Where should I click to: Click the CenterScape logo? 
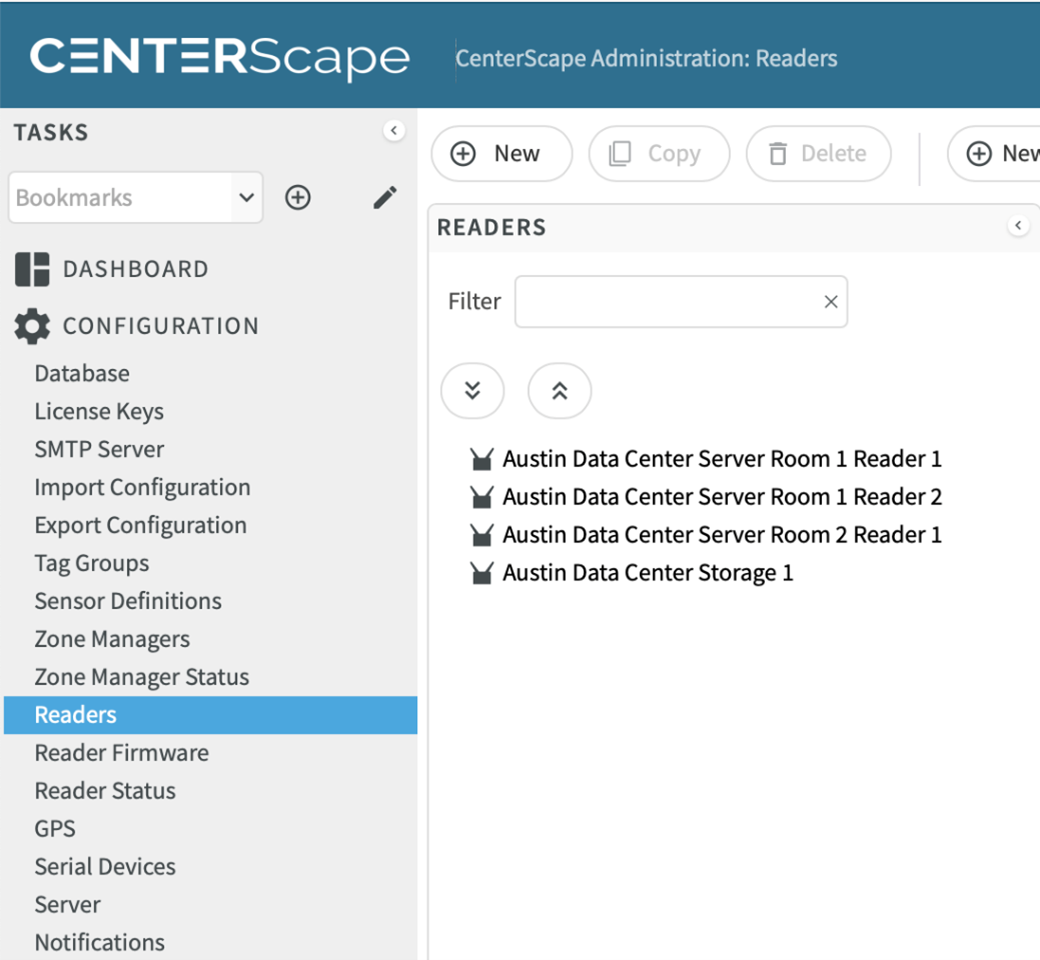[x=220, y=57]
